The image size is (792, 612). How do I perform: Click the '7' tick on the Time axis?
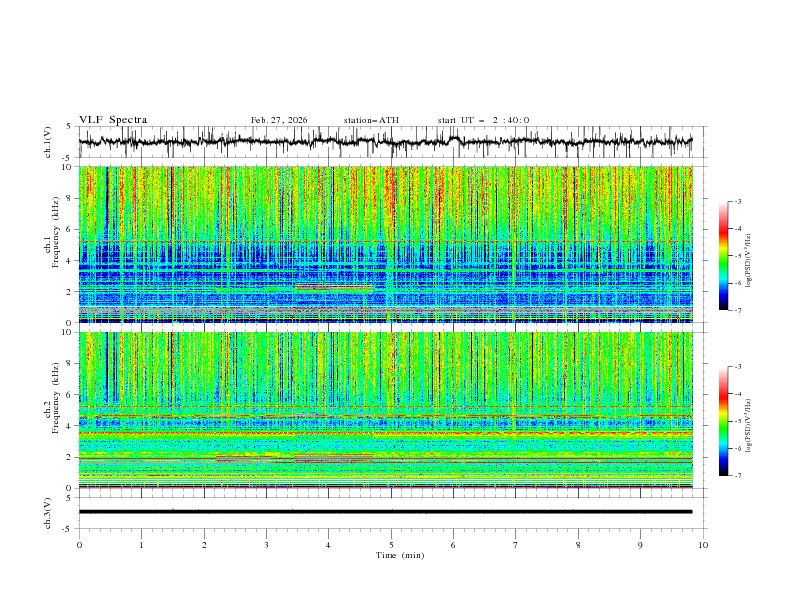[516, 545]
